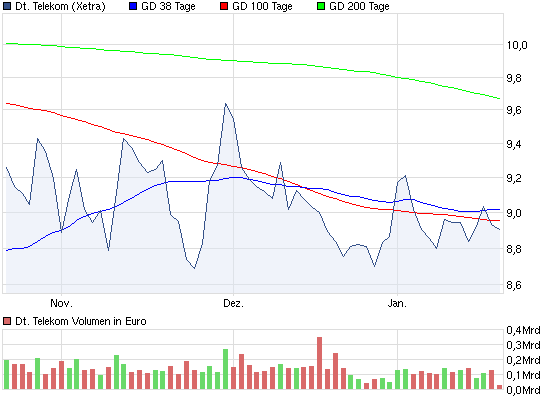The height and width of the screenshot is (398, 545).
Task: Click the green GD 200 Tage swatch
Action: 321,6
